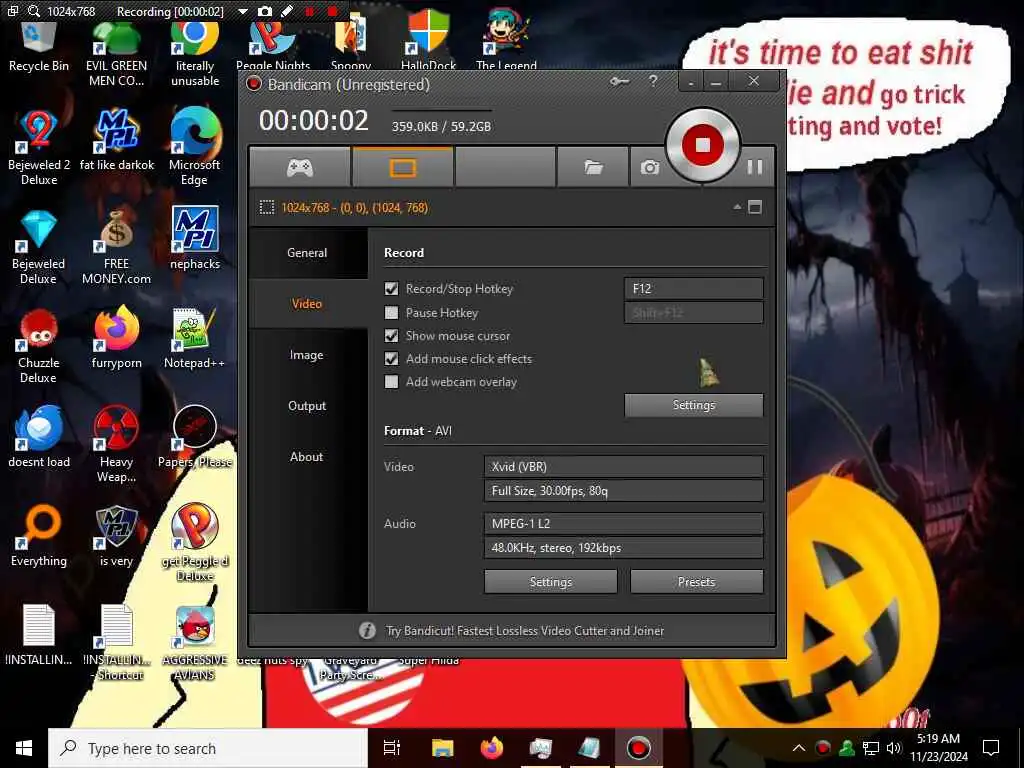Open the Image settings tab
The width and height of the screenshot is (1024, 768).
307,355
